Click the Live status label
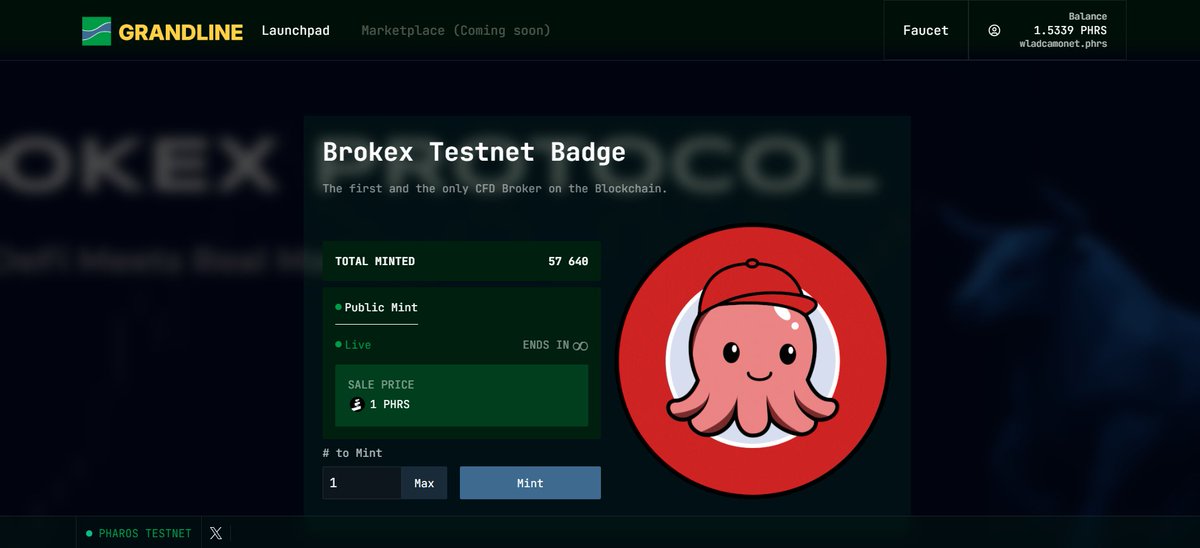This screenshot has height=548, width=1200. point(358,345)
